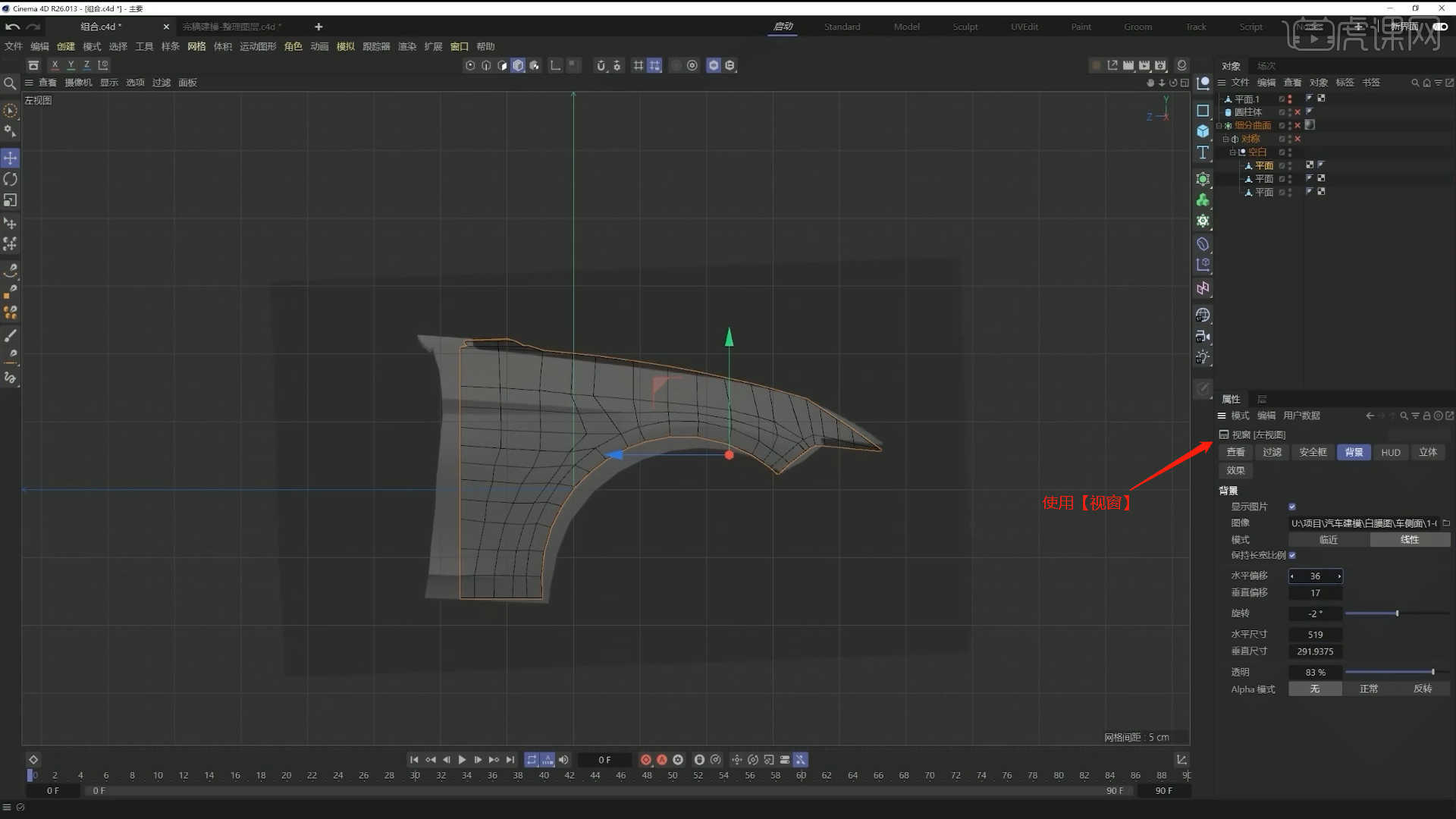Open the 渲染 menu
1456x819 pixels.
[x=407, y=46]
